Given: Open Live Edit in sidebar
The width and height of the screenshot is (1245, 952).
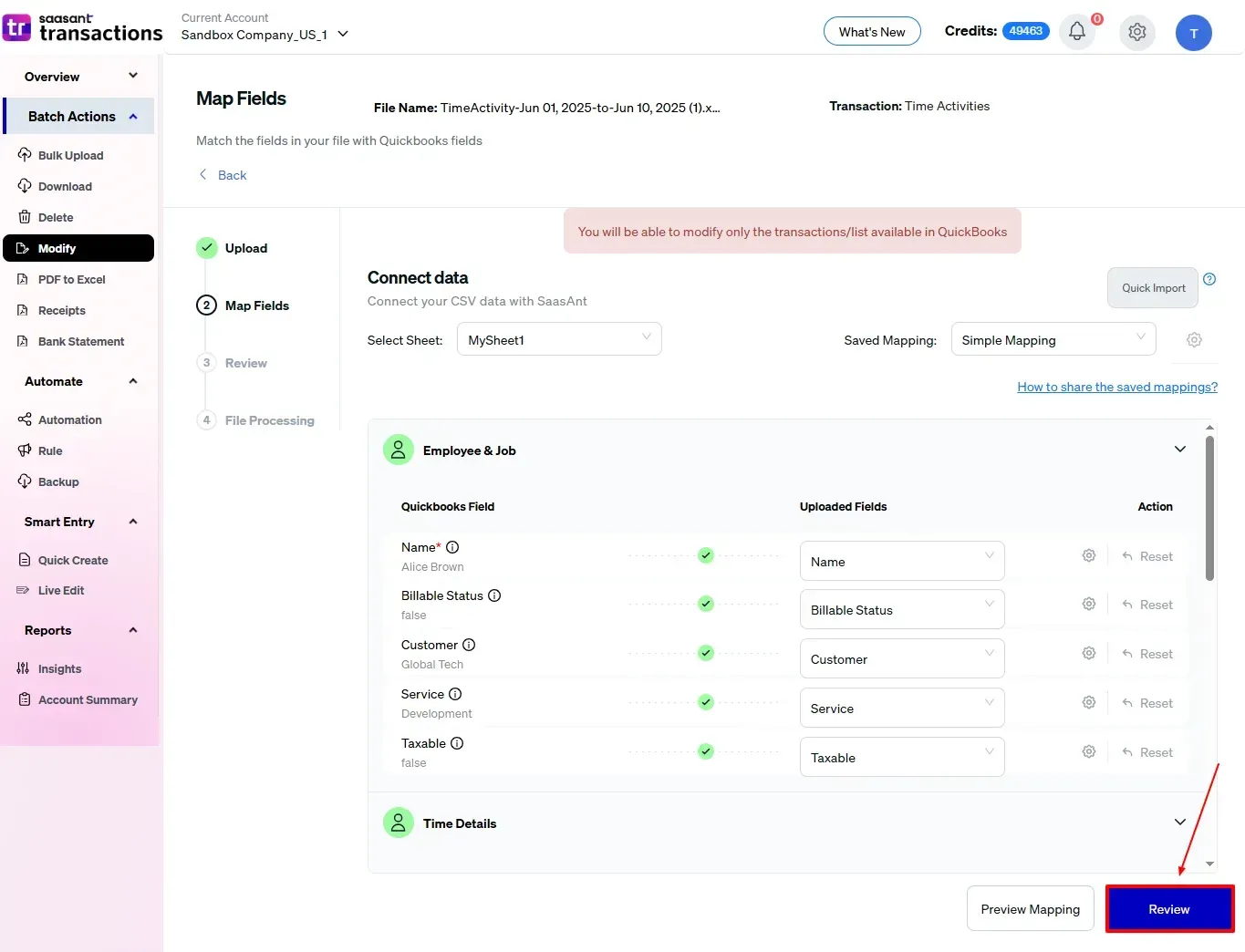Looking at the screenshot, I should 78,590.
